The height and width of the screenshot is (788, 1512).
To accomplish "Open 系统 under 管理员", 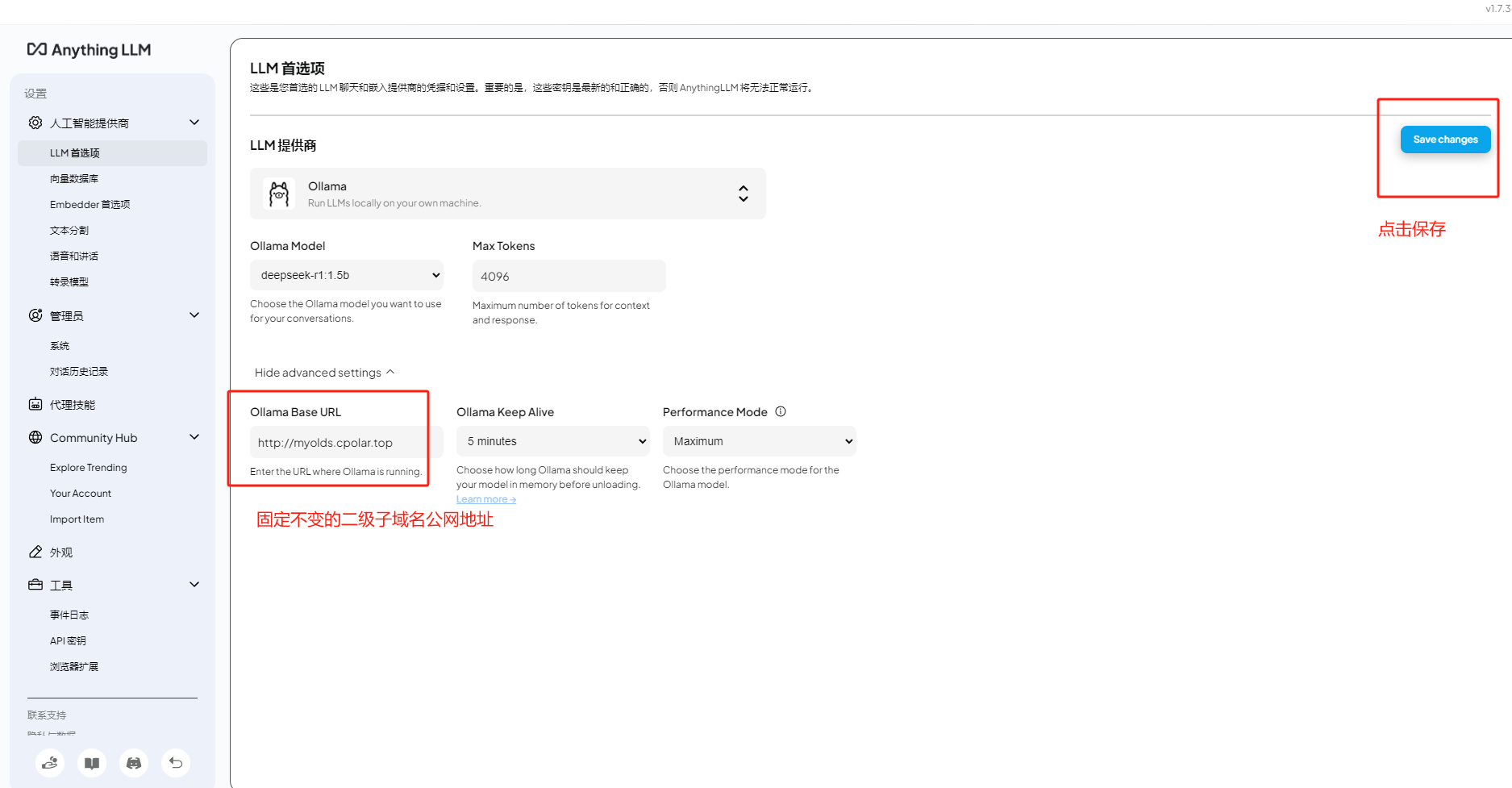I will 60,346.
